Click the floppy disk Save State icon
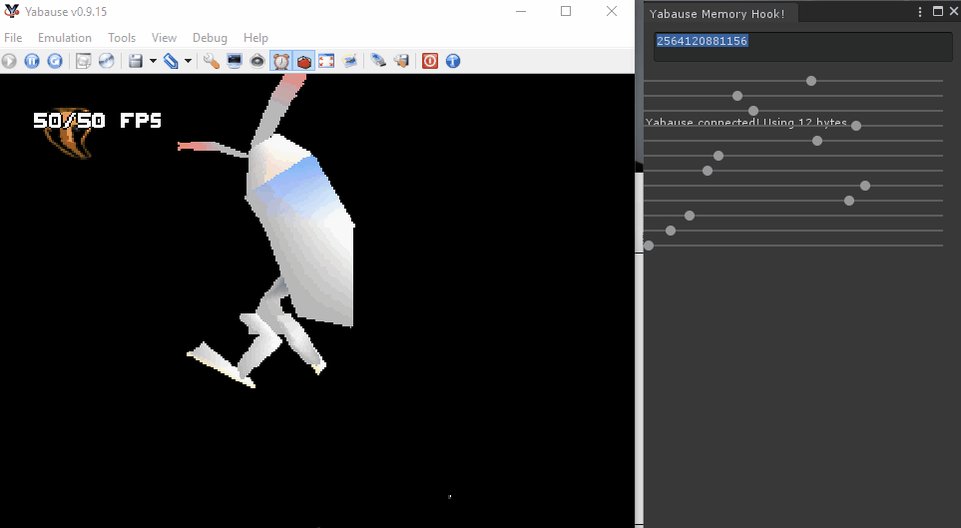Image resolution: width=961 pixels, height=528 pixels. click(x=136, y=61)
